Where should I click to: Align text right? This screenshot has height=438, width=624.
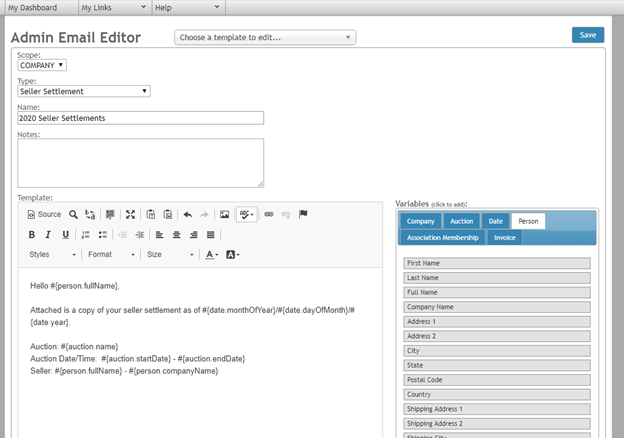coord(194,235)
